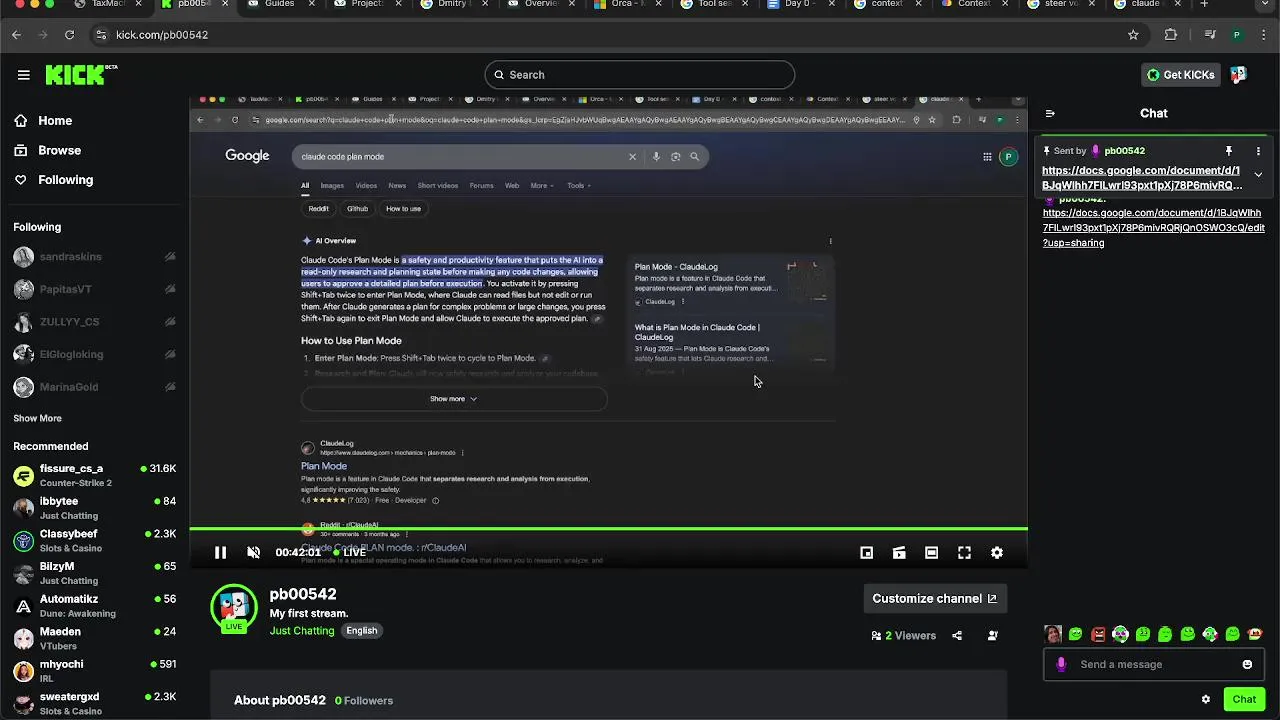This screenshot has height=720, width=1280.
Task: Open Following in the sidebar
Action: [x=65, y=180]
